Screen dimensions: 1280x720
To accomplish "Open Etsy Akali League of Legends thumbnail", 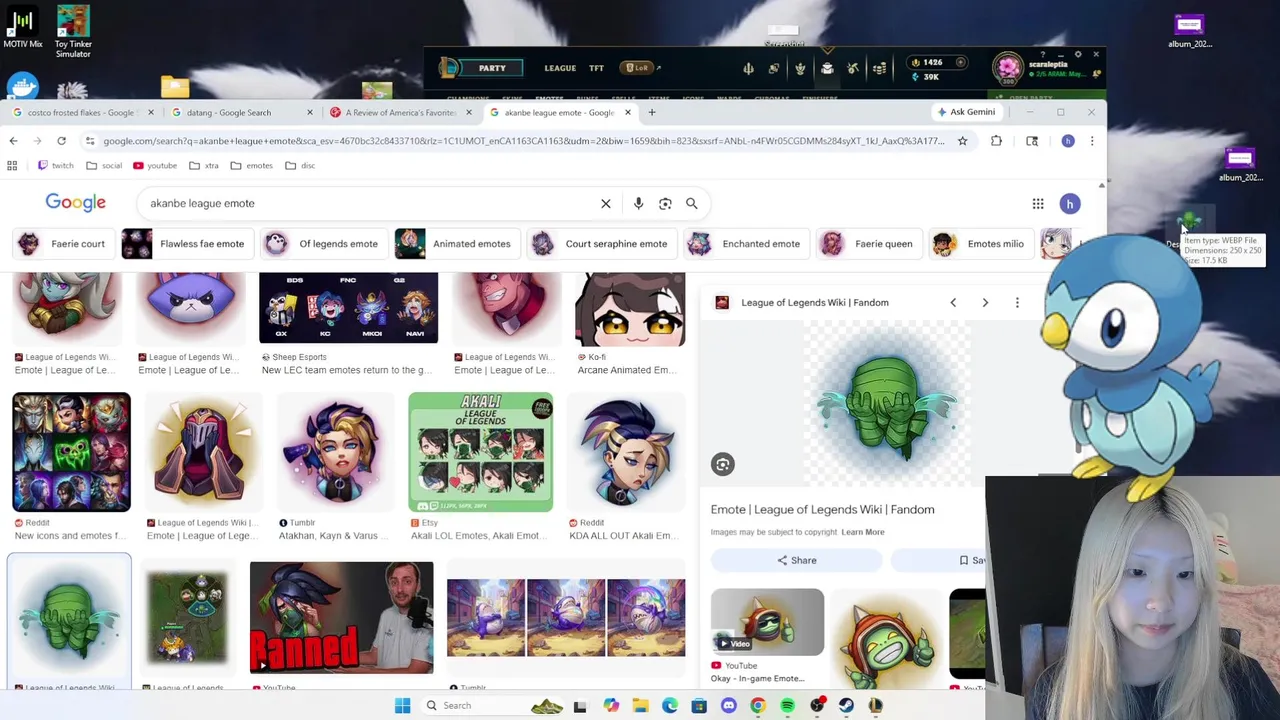I will pyautogui.click(x=480, y=452).
